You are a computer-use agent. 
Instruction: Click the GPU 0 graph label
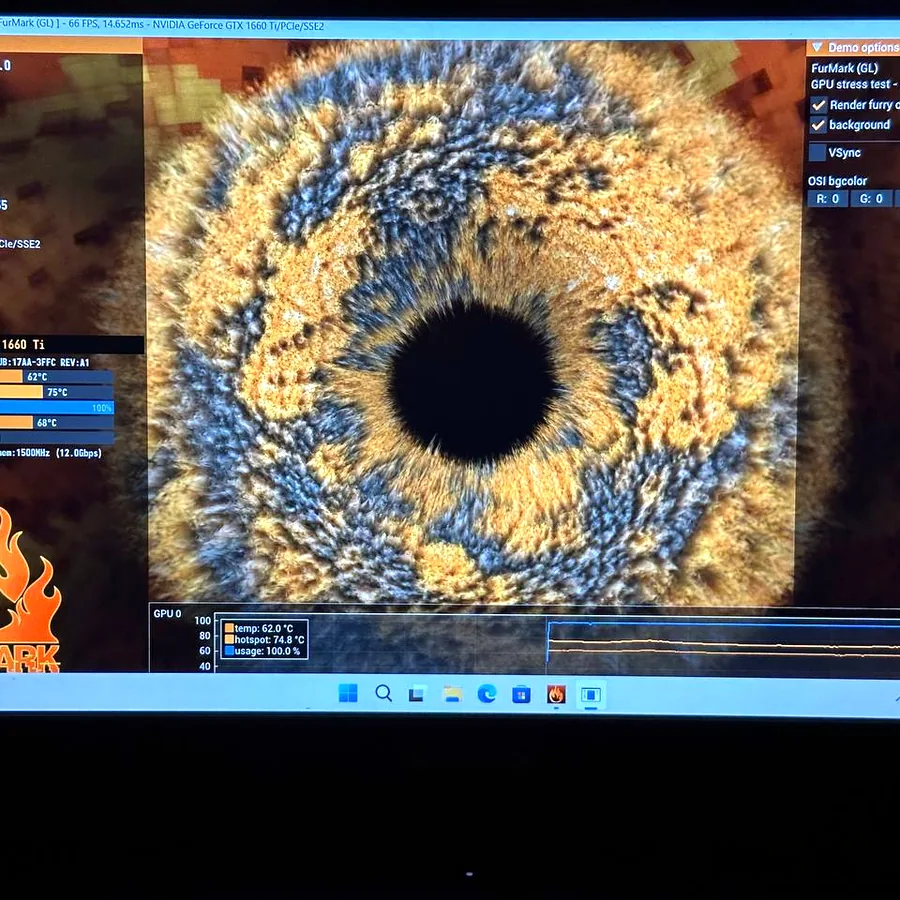(167, 614)
